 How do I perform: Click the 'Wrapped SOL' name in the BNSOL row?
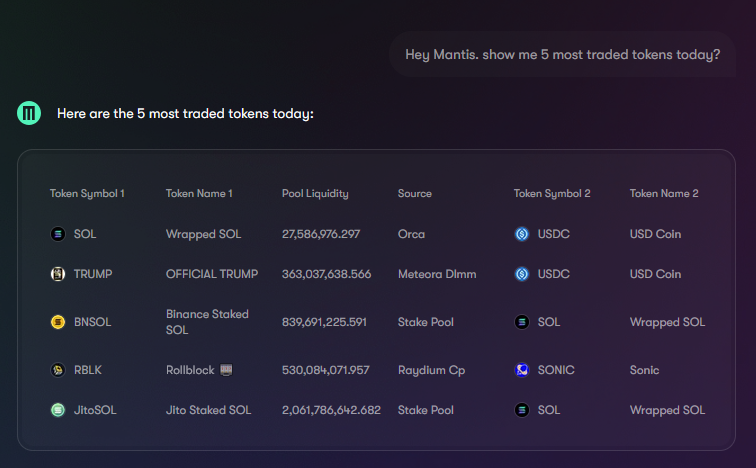[667, 322]
